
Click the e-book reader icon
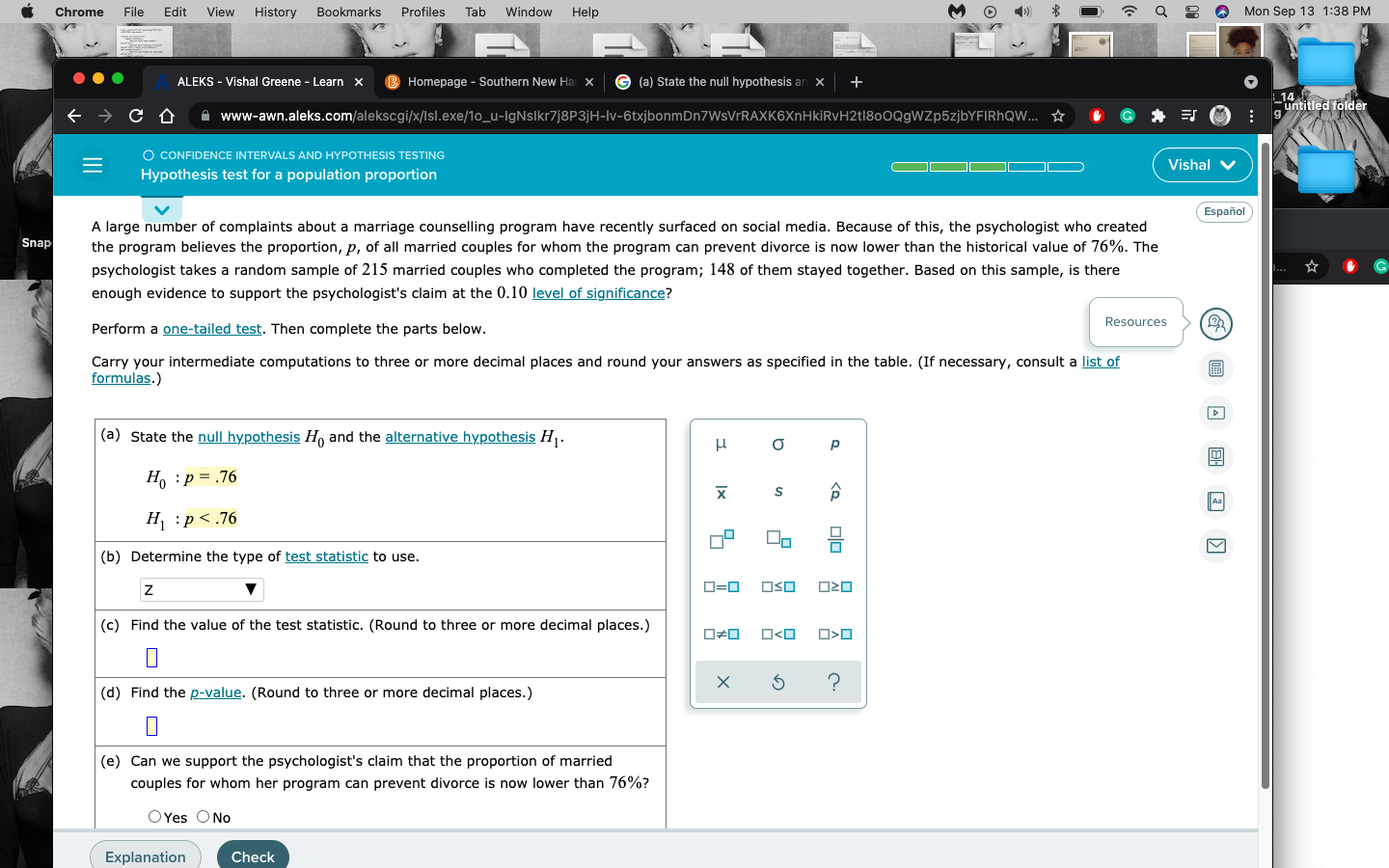pos(1216,457)
